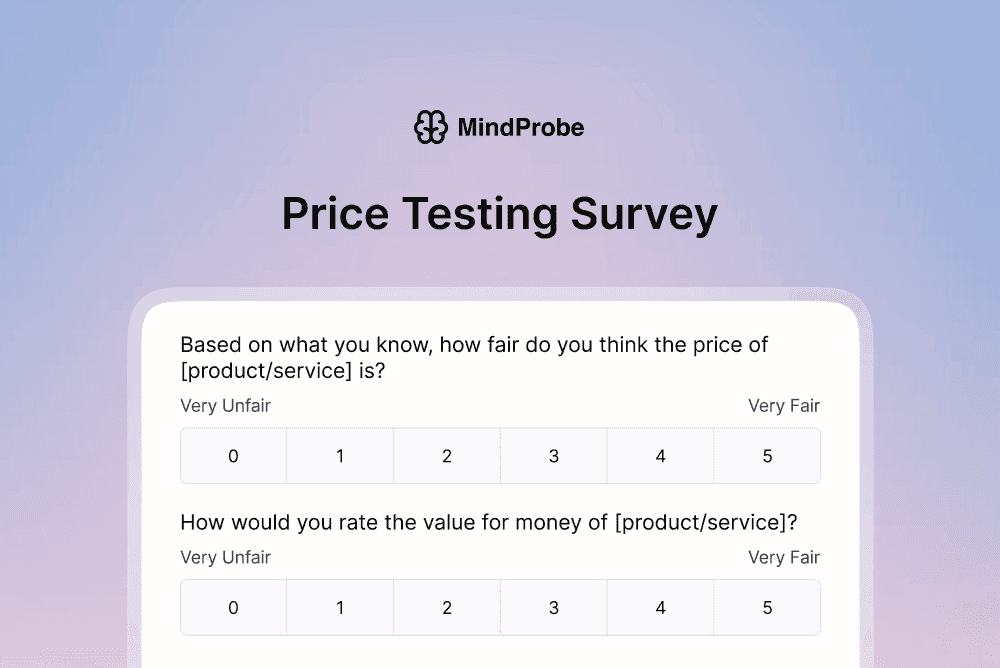Click the MindProbe brain logo icon

pyautogui.click(x=429, y=127)
